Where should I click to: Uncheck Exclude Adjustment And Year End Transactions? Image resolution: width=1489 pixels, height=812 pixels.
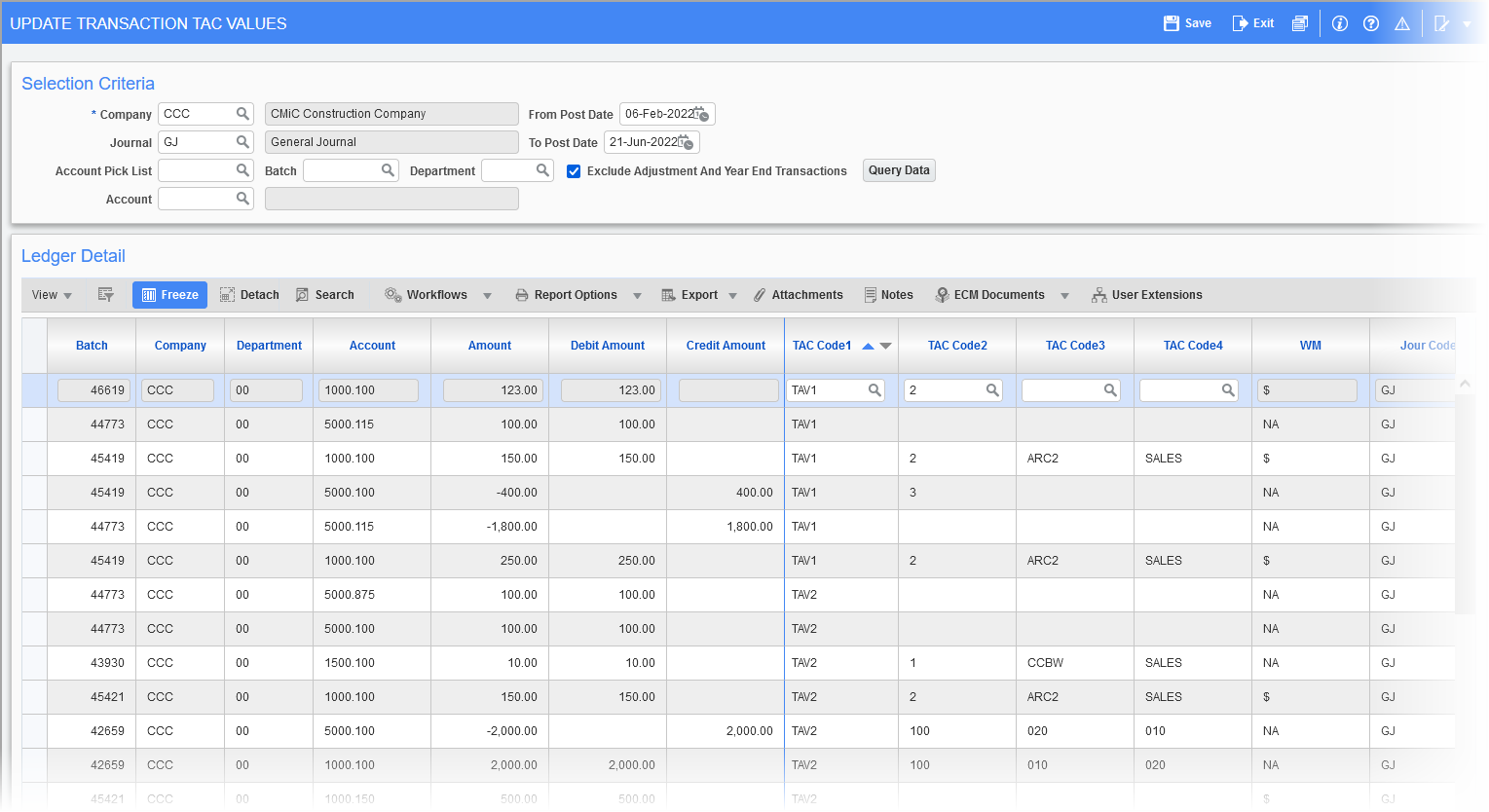pyautogui.click(x=574, y=170)
